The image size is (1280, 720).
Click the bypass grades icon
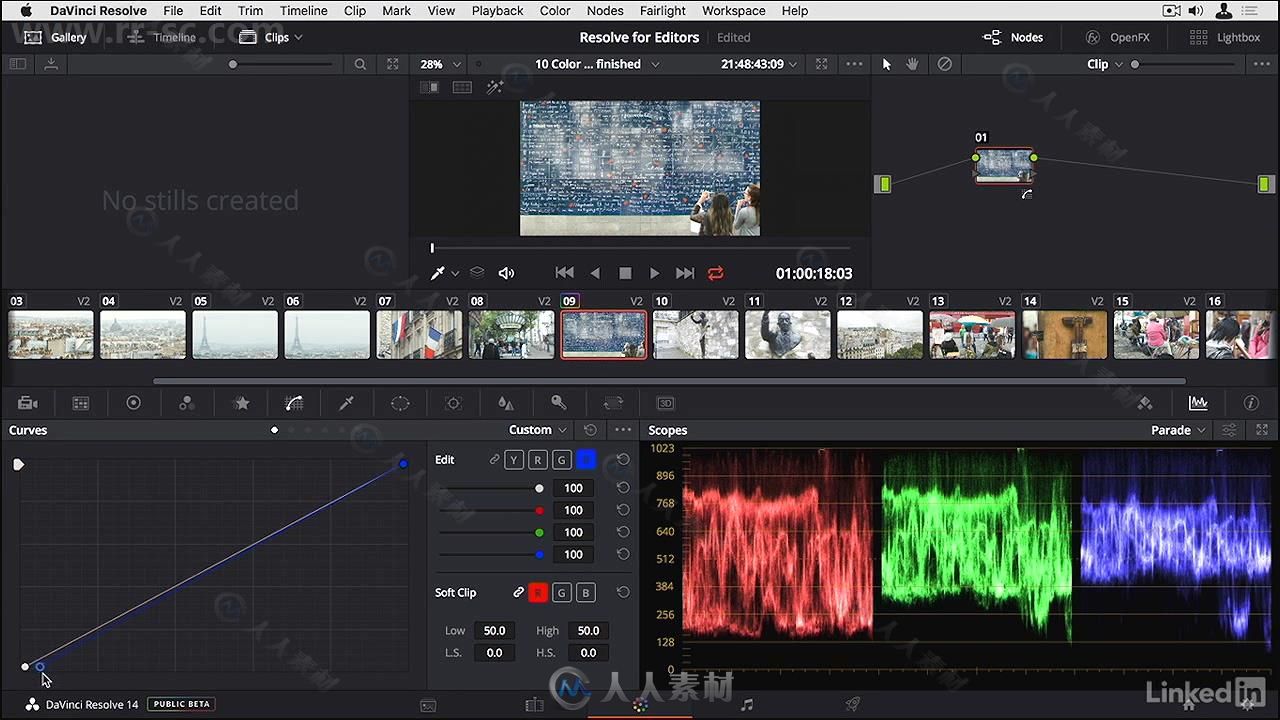(944, 64)
